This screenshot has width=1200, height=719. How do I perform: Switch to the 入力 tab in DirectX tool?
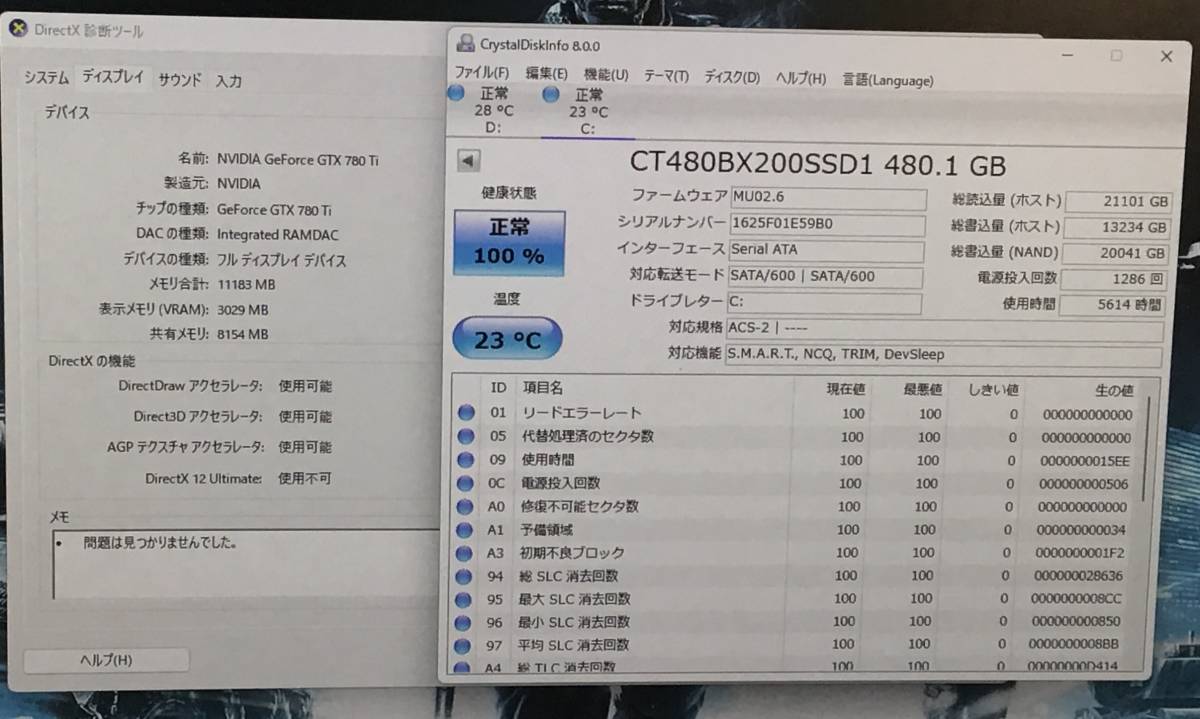[228, 81]
